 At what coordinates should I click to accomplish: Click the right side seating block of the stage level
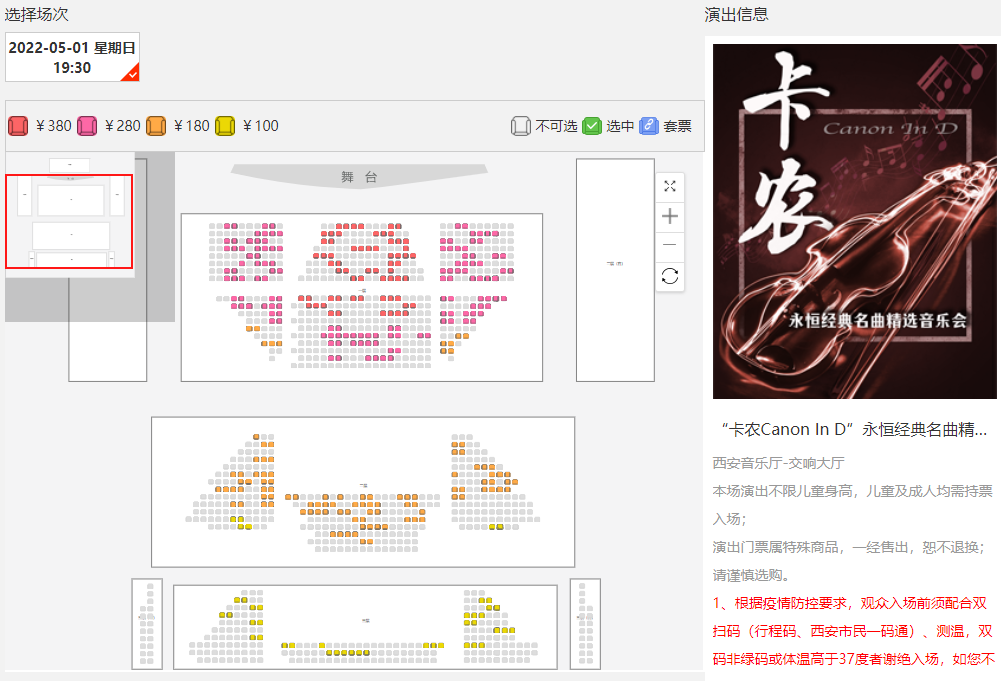[x=615, y=270]
